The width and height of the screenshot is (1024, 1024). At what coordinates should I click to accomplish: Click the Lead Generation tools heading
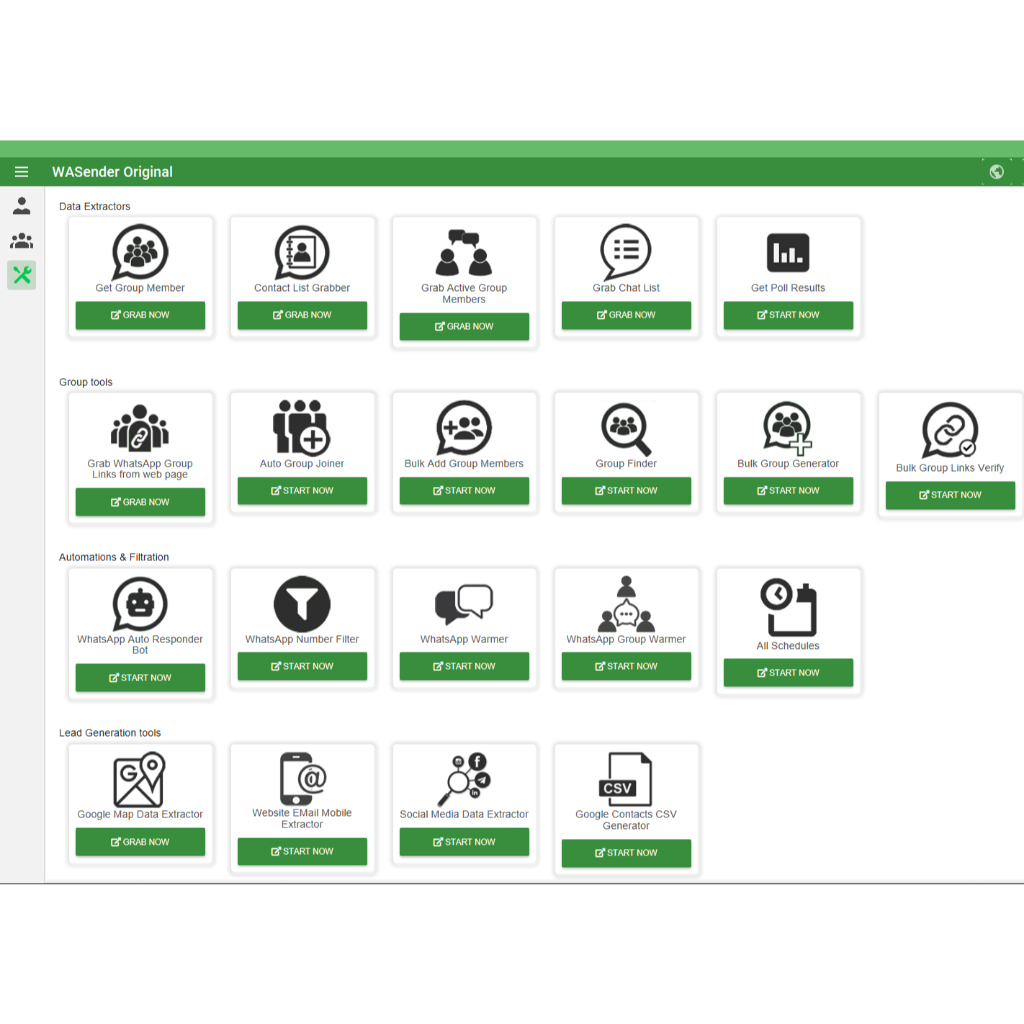coord(110,733)
